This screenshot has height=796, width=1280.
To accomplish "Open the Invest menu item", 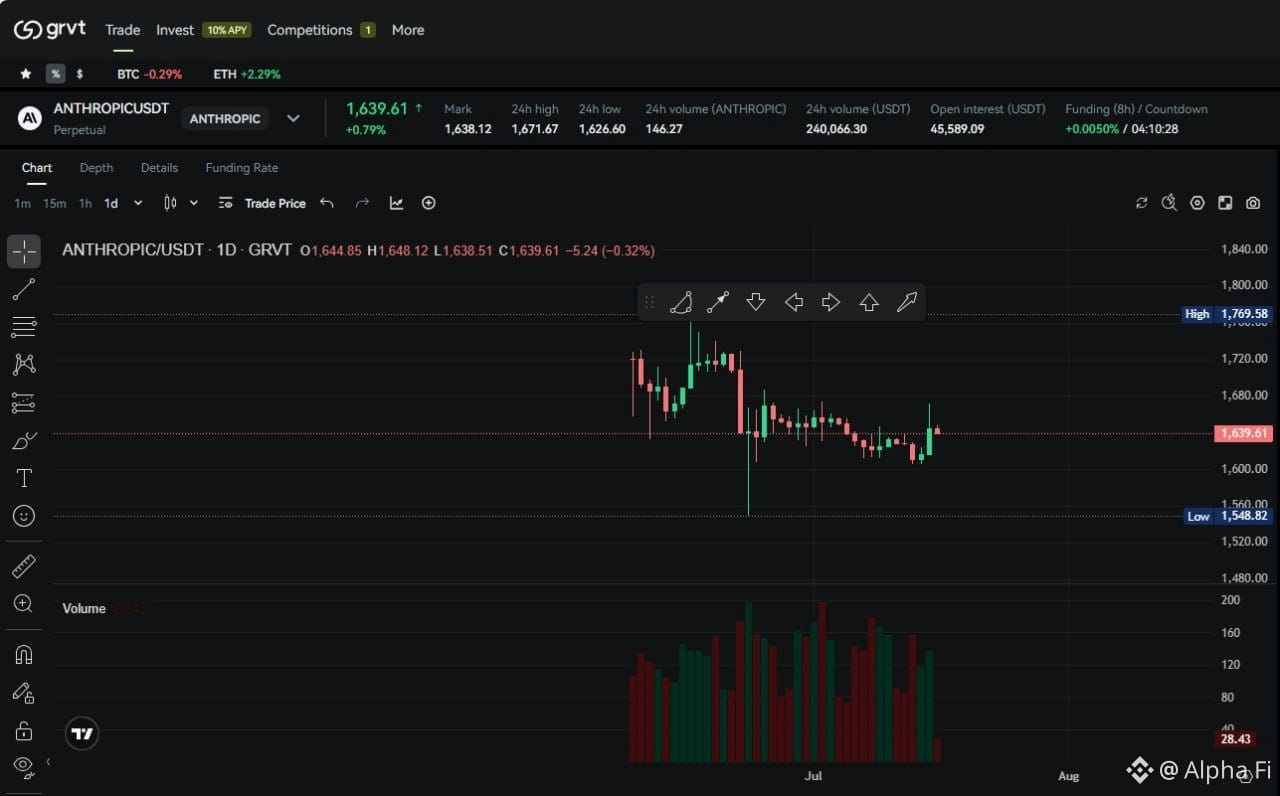I will click(x=175, y=30).
